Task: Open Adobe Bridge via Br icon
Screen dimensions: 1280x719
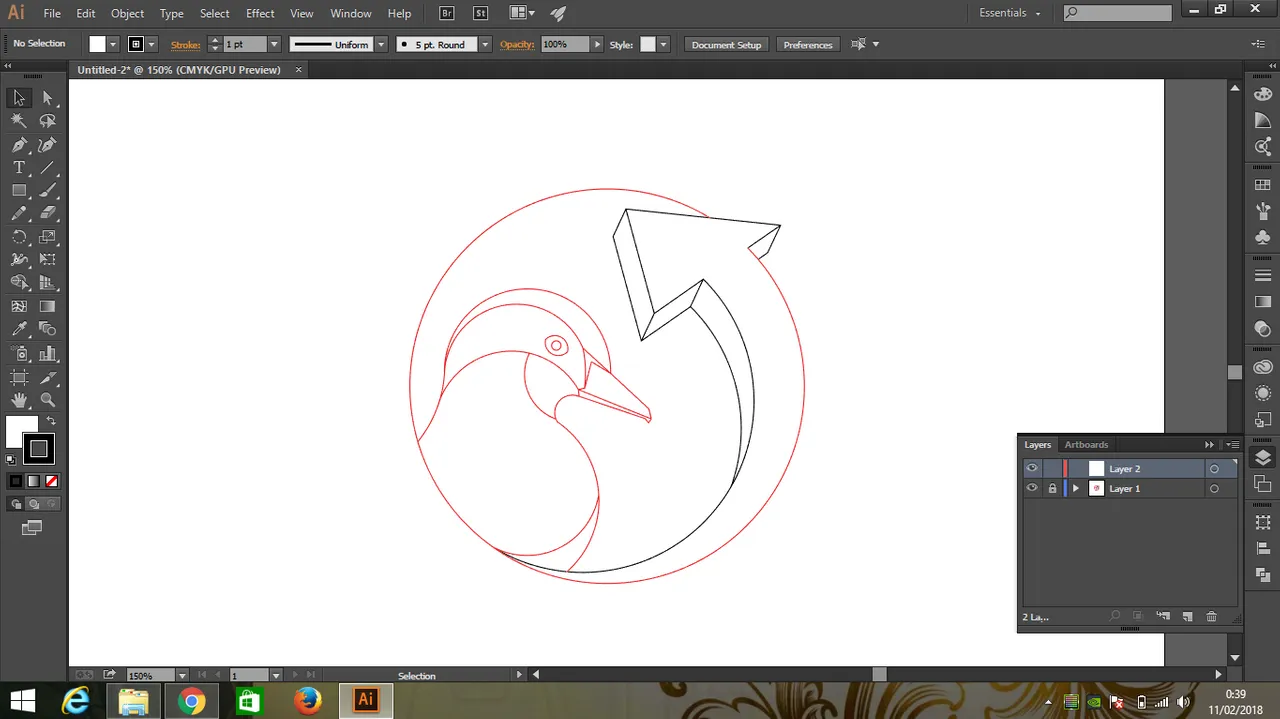Action: pos(448,13)
